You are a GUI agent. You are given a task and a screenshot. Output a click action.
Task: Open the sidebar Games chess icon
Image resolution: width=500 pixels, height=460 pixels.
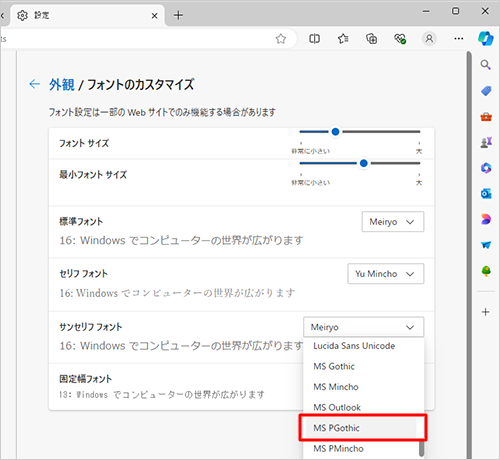point(486,143)
